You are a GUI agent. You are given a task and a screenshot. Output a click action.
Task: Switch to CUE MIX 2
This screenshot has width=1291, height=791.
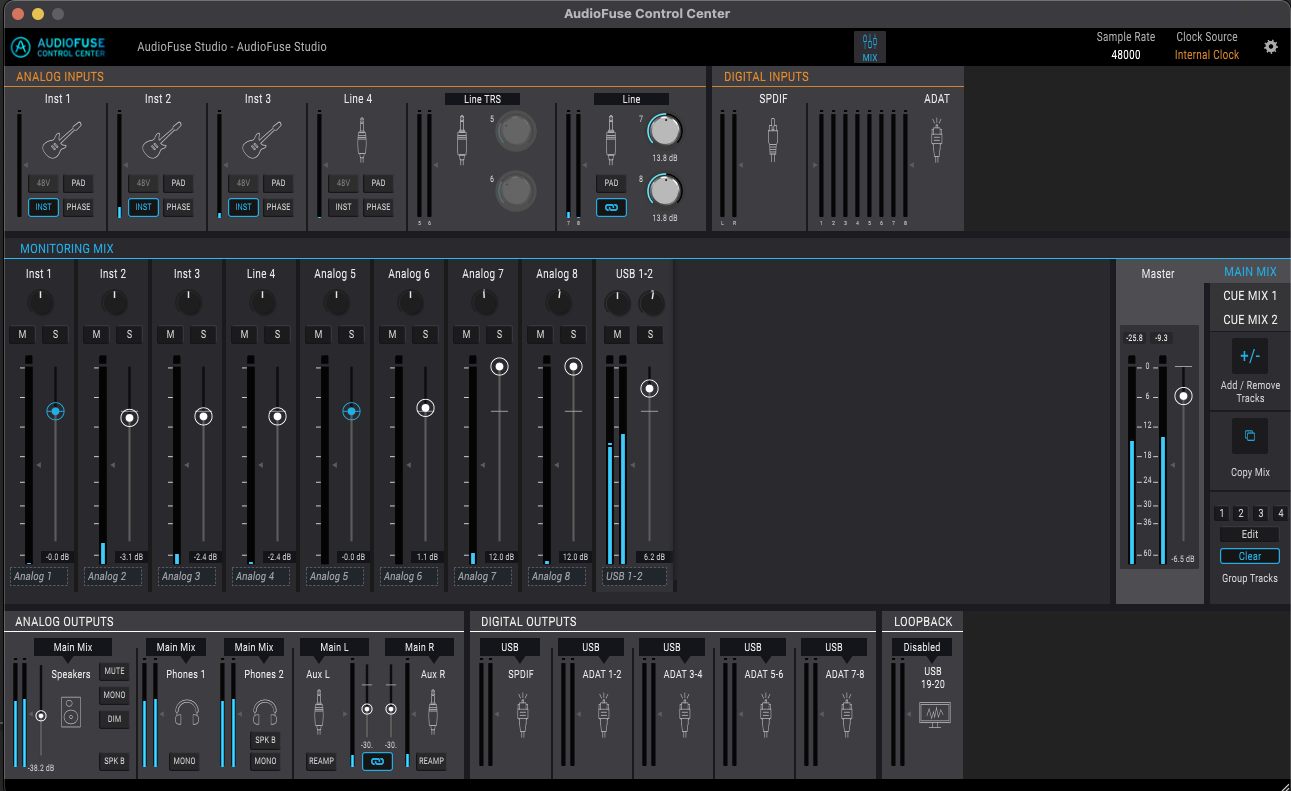[1250, 320]
